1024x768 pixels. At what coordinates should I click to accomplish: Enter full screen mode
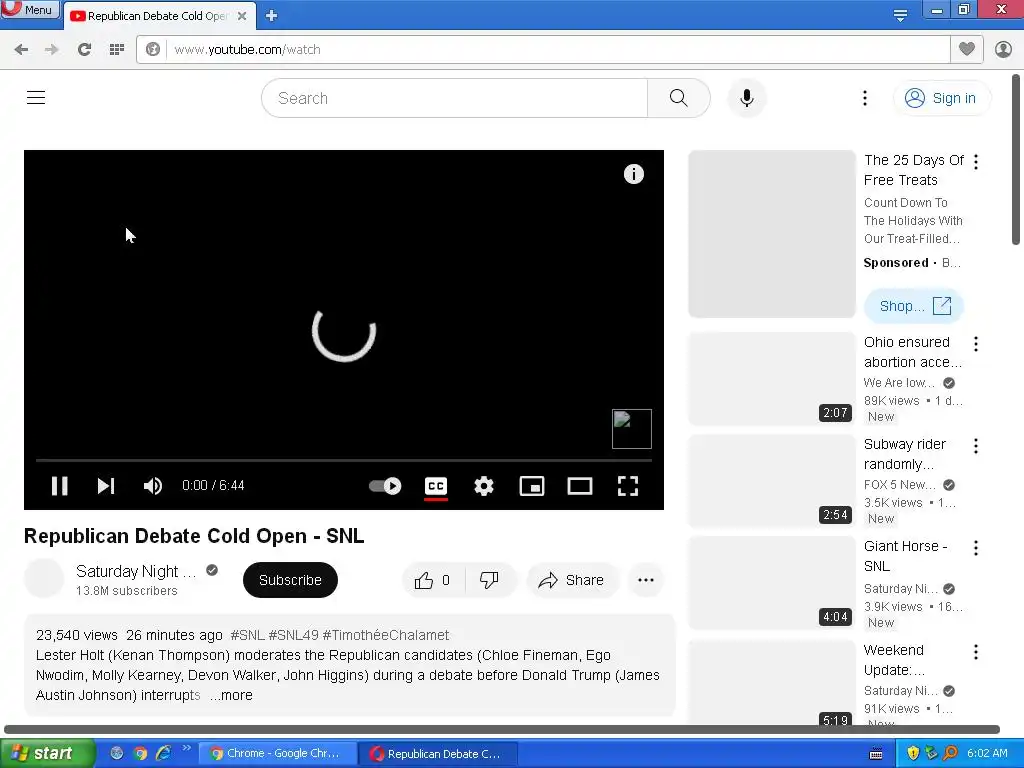pyautogui.click(x=628, y=486)
